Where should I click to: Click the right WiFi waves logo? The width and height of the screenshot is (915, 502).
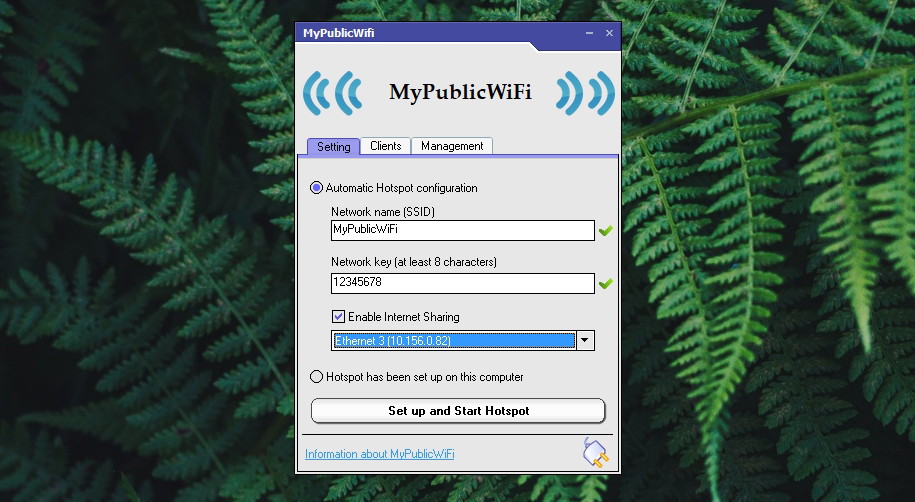585,93
